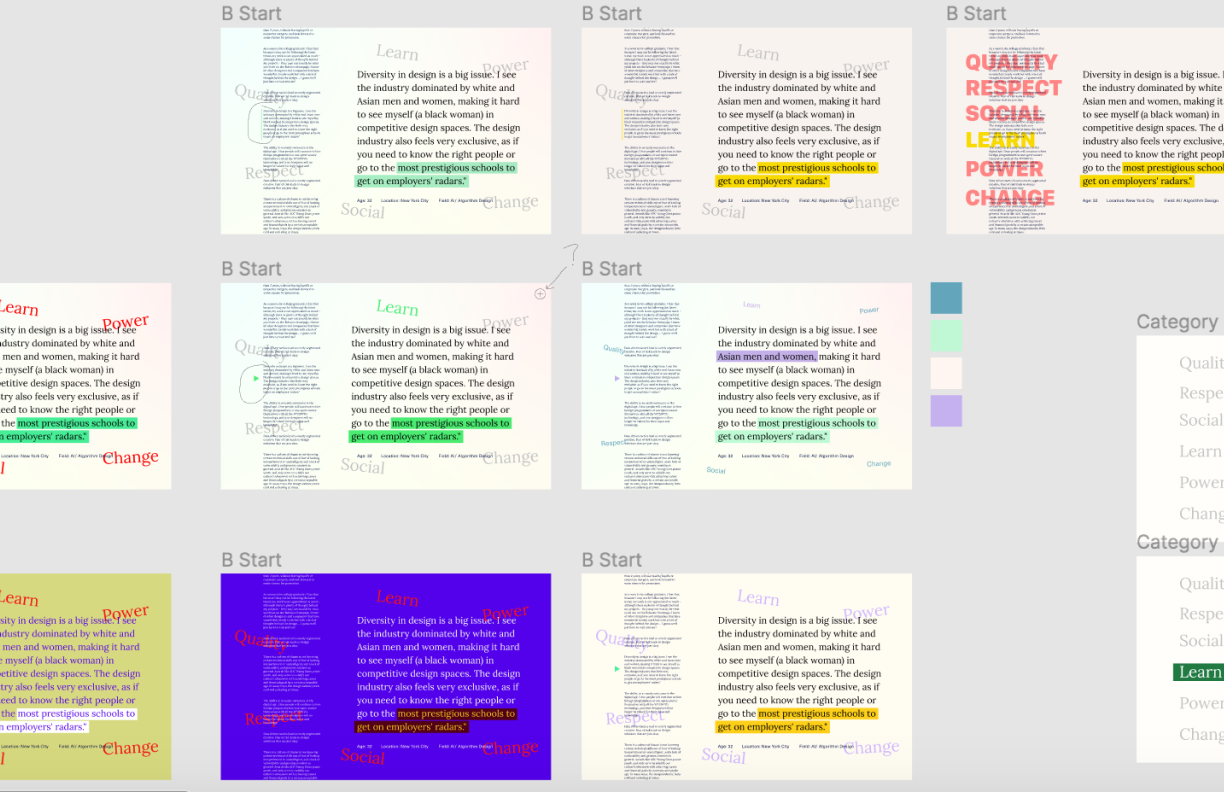Screen dimensions: 1224x792
Task: Select Social in the lower Category list
Action: pos(1201,641)
